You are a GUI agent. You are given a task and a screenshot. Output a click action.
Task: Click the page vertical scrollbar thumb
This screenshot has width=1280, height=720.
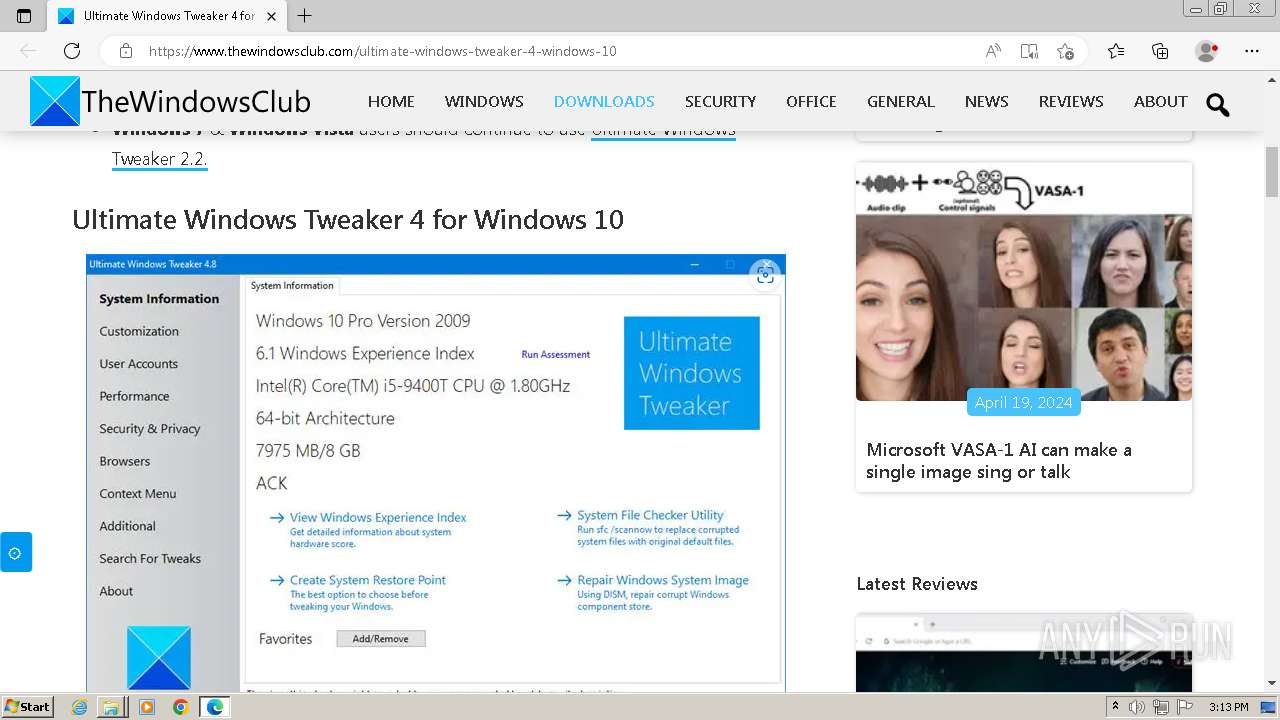1272,171
